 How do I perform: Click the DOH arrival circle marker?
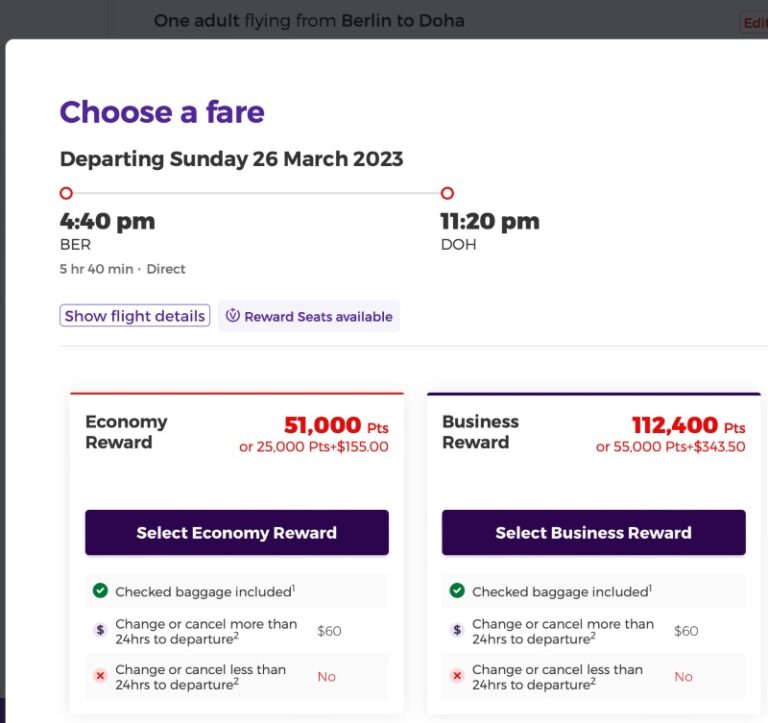pos(447,193)
